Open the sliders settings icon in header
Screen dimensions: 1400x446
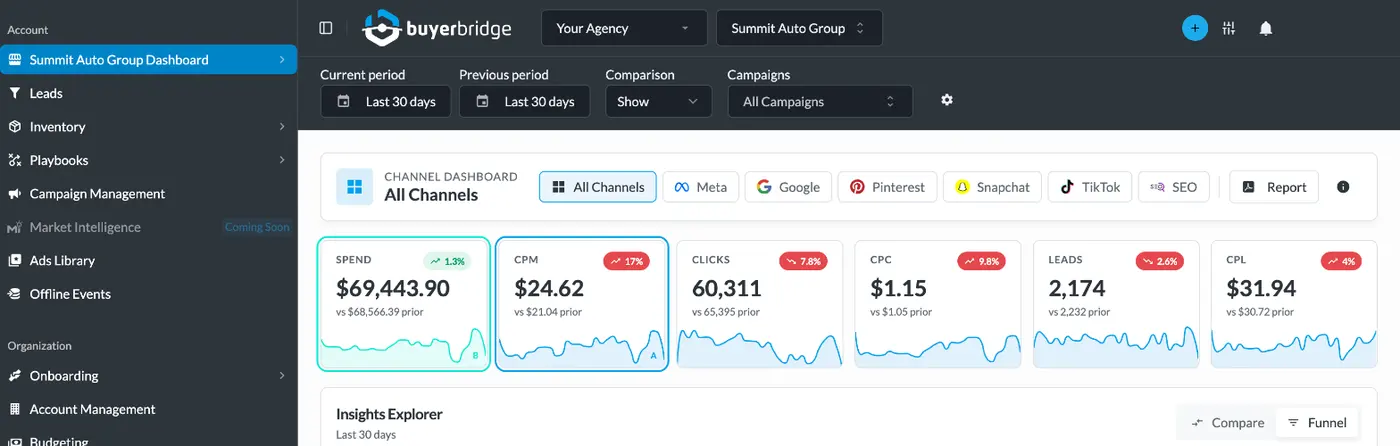pyautogui.click(x=1229, y=28)
